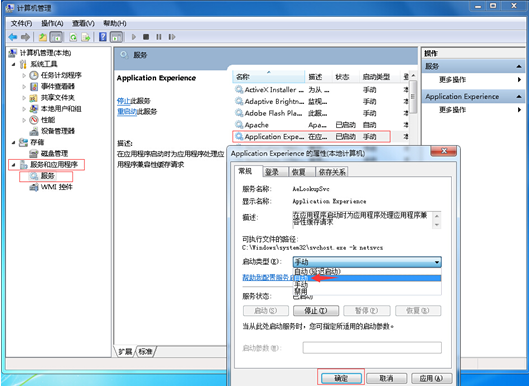
Task: Select 任务计划程序 in the tree
Action: 61,75
